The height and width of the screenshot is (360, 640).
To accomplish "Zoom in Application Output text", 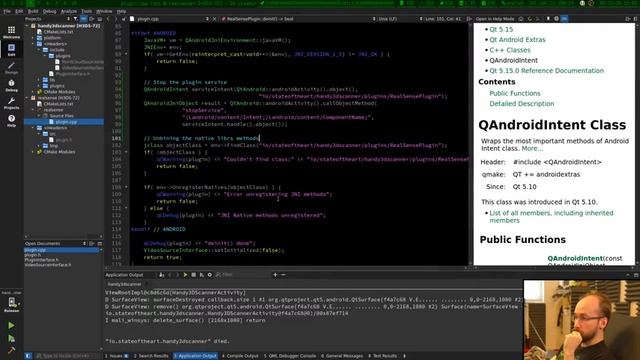I will pyautogui.click(x=275, y=275).
